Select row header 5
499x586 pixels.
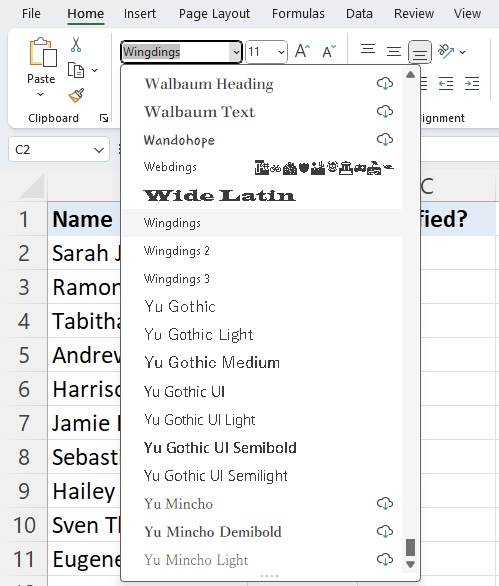coord(24,355)
